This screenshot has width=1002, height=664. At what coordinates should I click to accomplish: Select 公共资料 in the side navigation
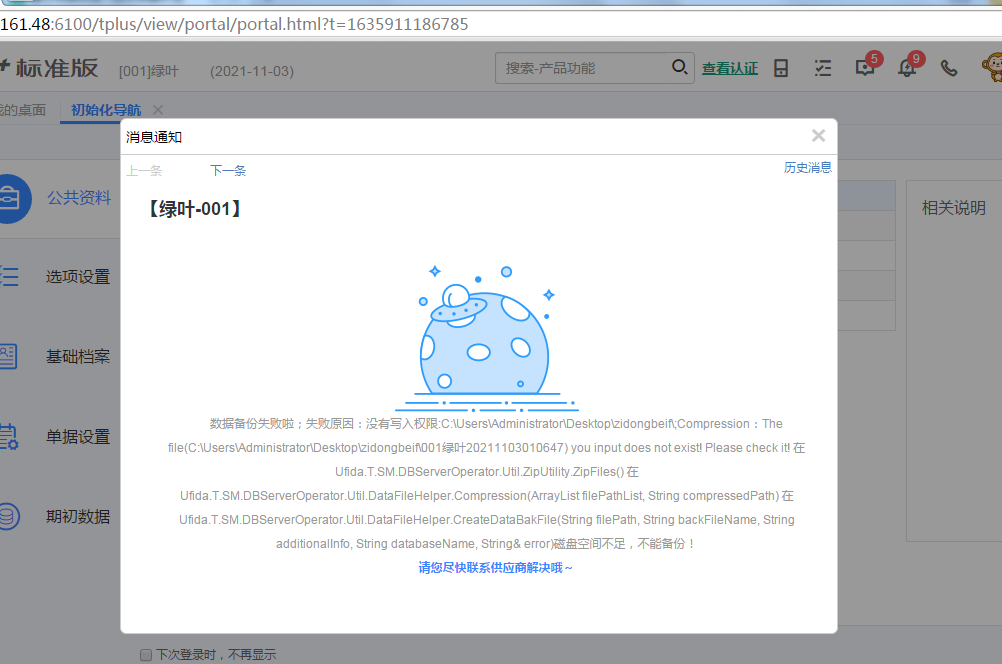[x=79, y=198]
